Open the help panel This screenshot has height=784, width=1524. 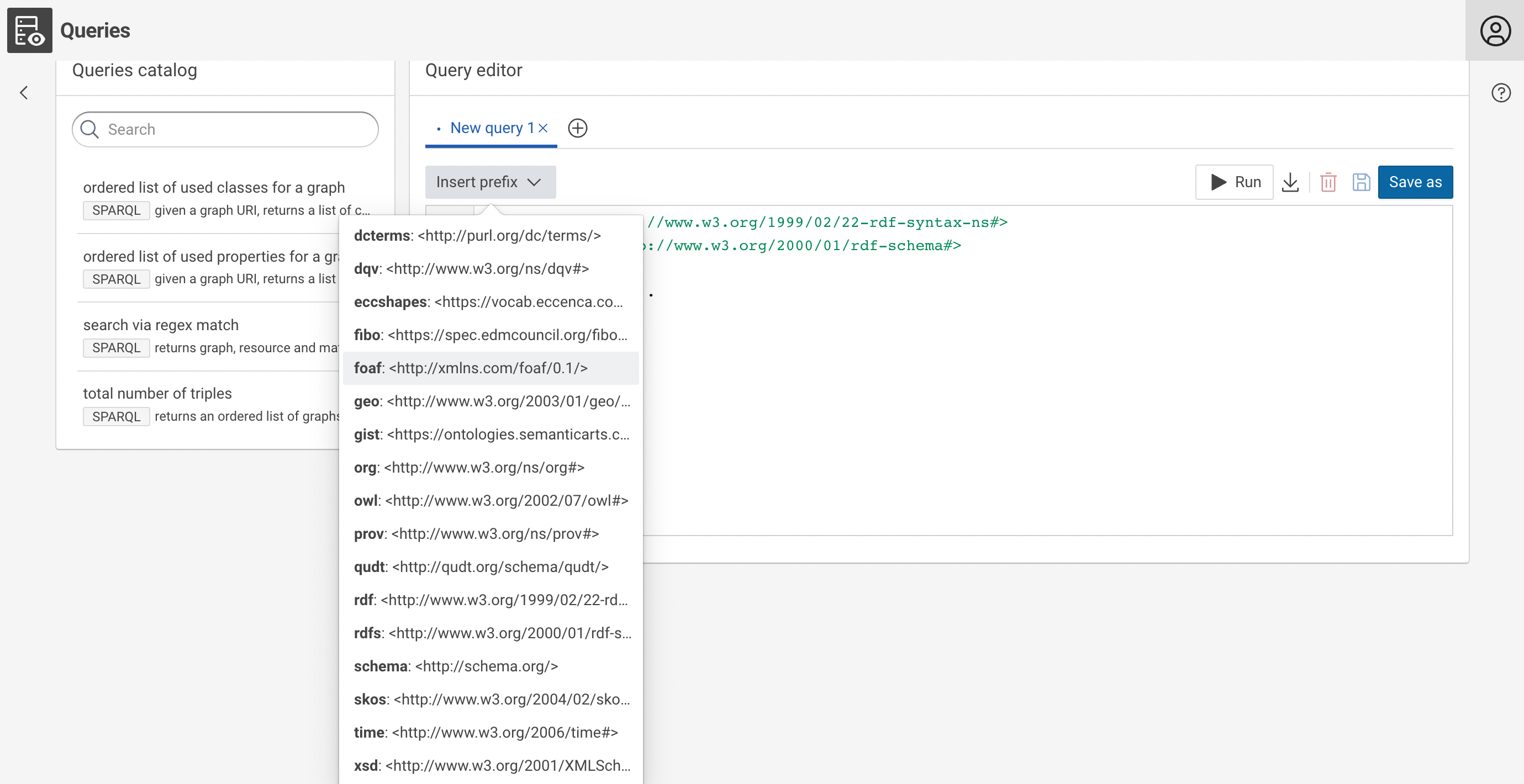point(1500,92)
